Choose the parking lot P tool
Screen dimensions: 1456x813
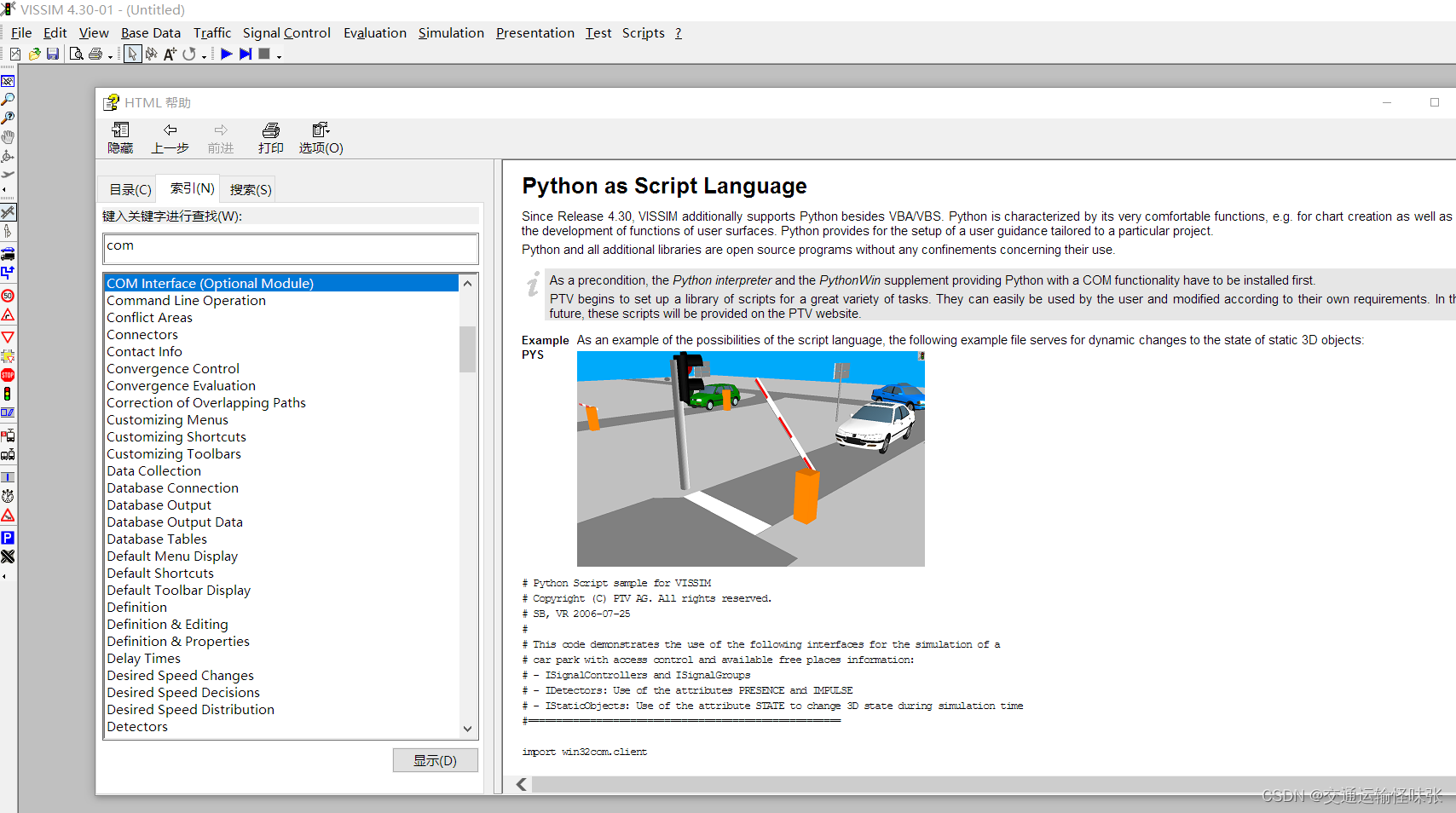click(8, 538)
